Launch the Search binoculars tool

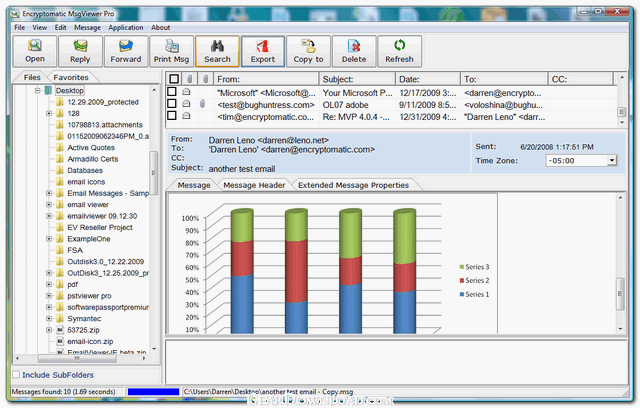[217, 51]
